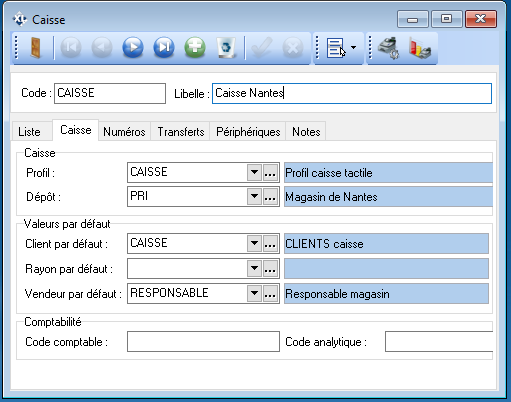The image size is (511, 402).
Task: Open cash register statistics chart icon
Action: [420, 48]
